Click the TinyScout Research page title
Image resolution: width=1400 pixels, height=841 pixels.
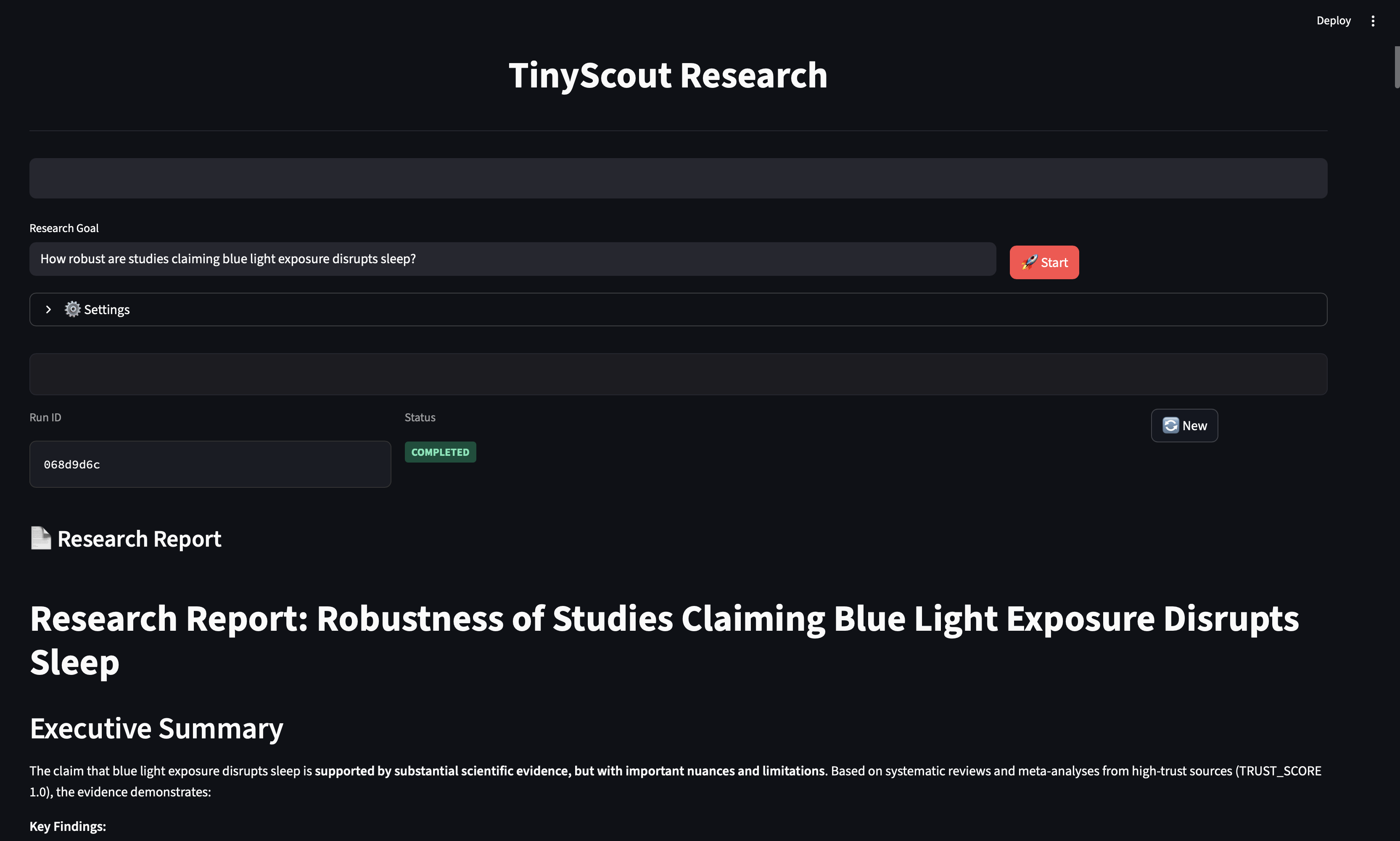(x=668, y=75)
